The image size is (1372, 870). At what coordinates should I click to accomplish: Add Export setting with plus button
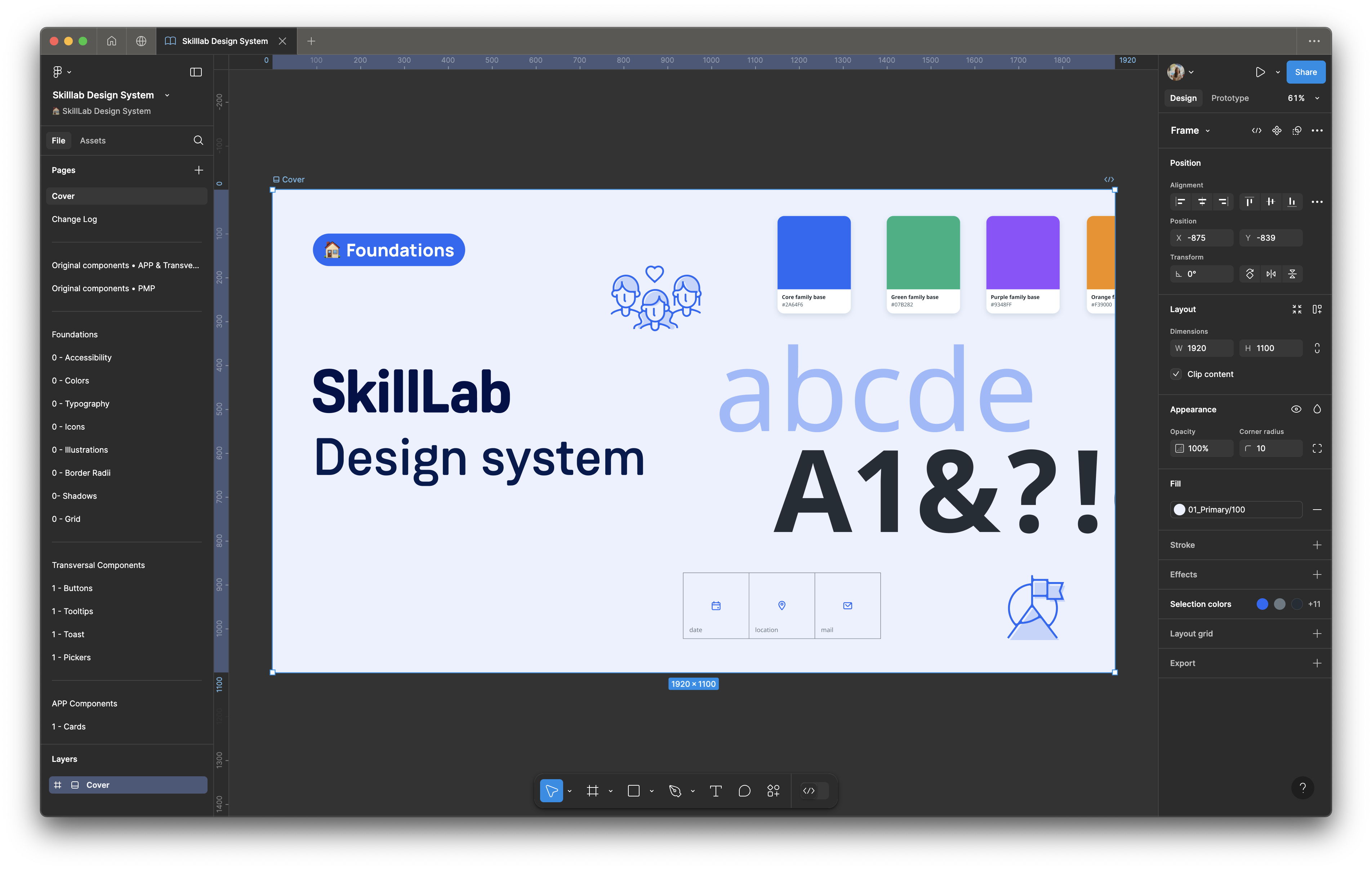1317,663
